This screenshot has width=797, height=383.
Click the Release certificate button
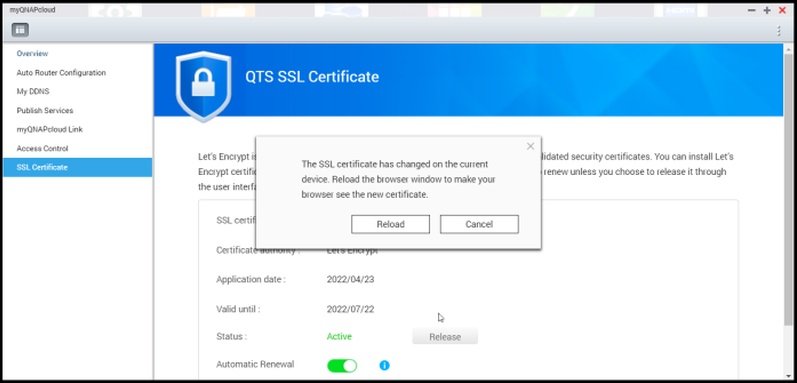pyautogui.click(x=445, y=337)
